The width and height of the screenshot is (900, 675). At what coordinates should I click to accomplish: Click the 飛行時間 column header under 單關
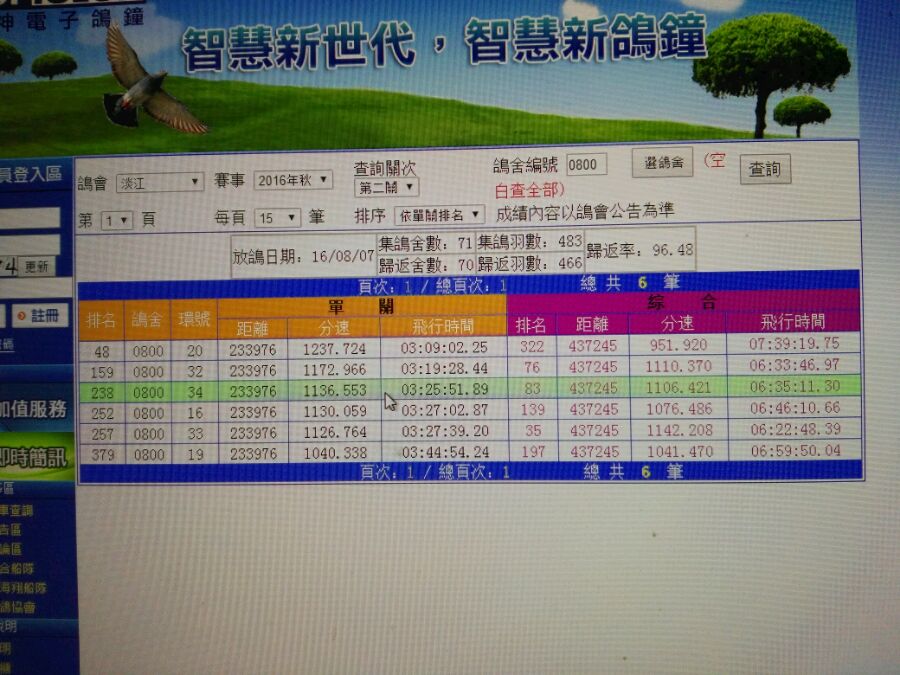(x=443, y=327)
